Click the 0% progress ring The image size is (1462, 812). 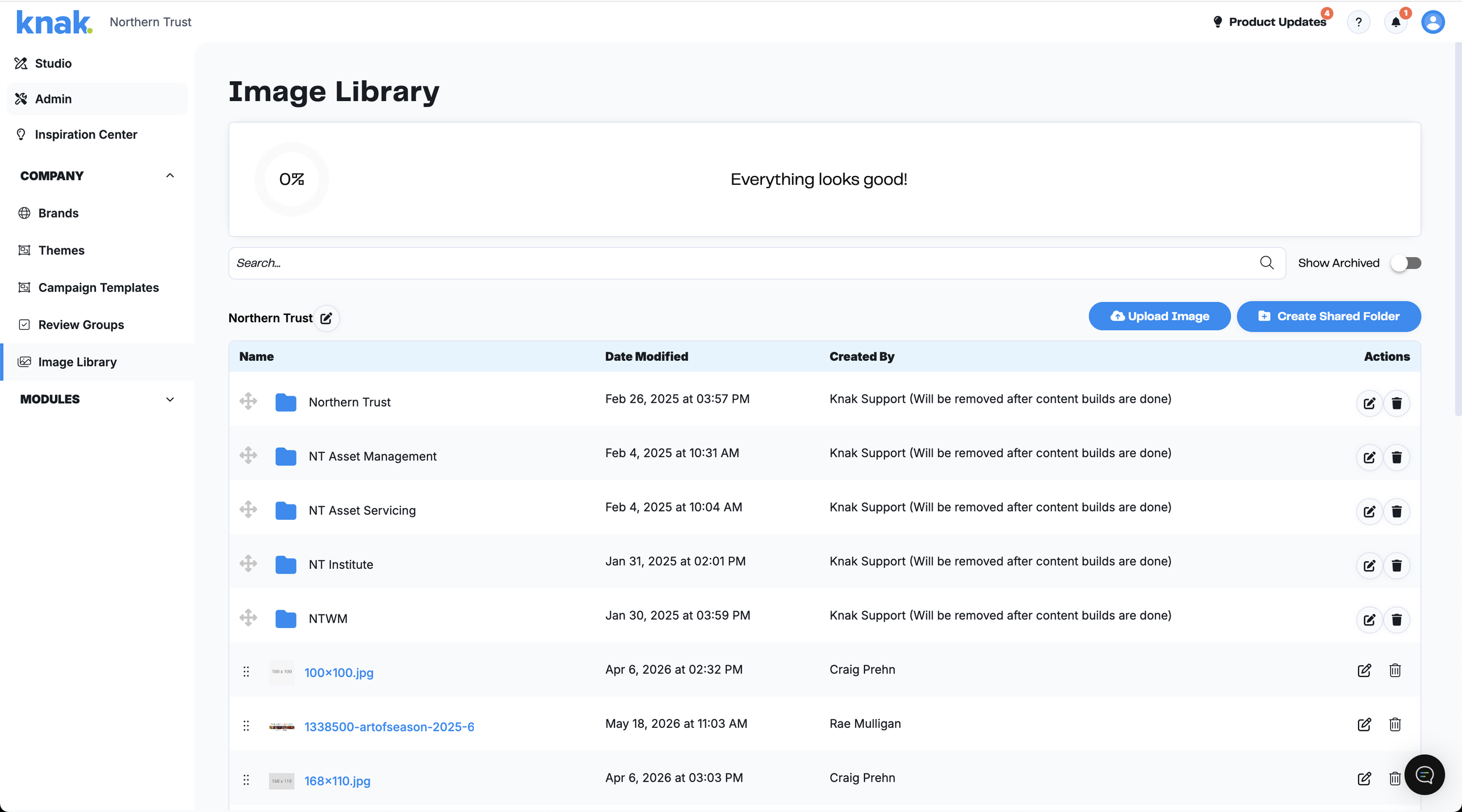(292, 179)
